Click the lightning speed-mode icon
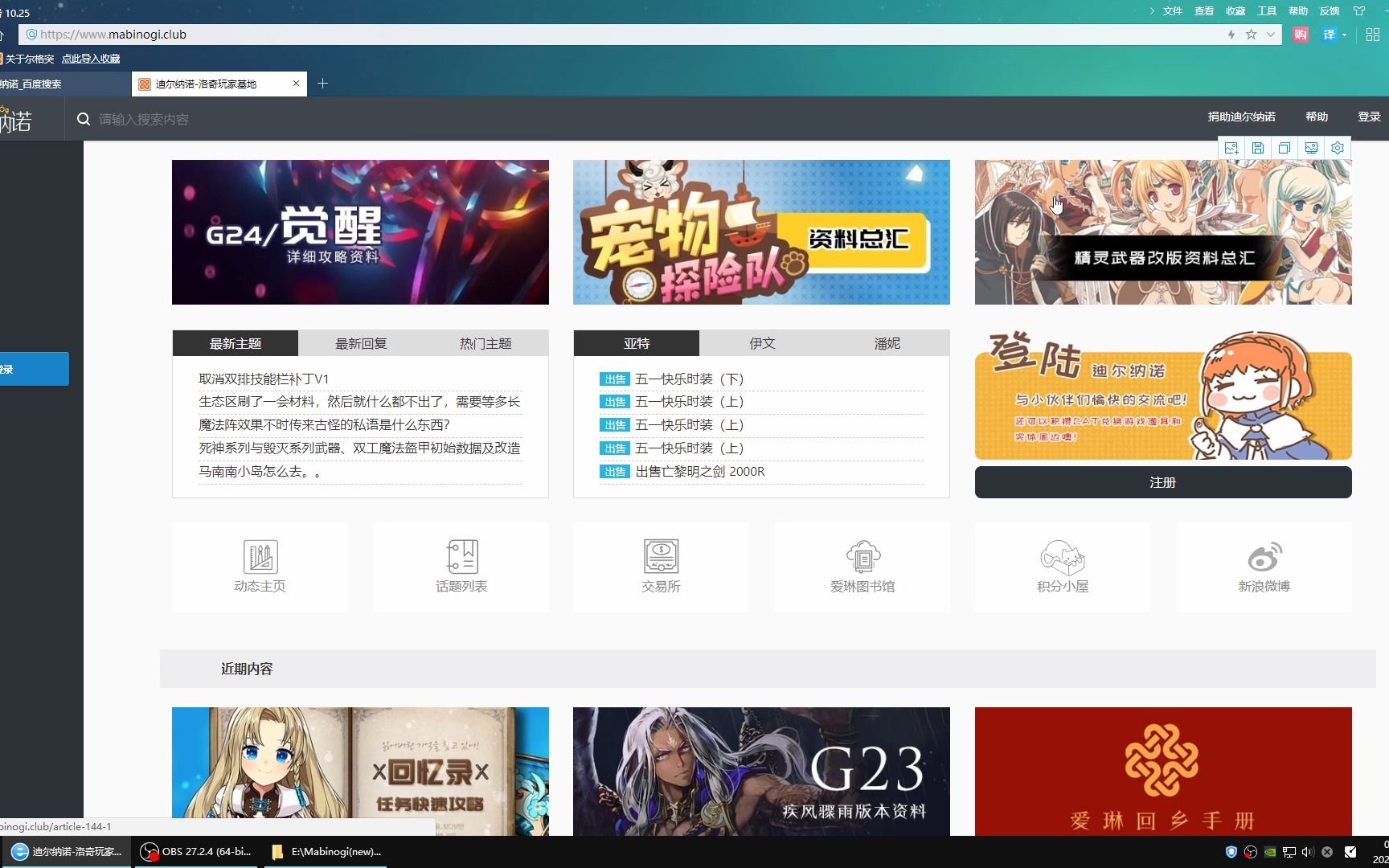1389x868 pixels. pyautogui.click(x=1231, y=35)
